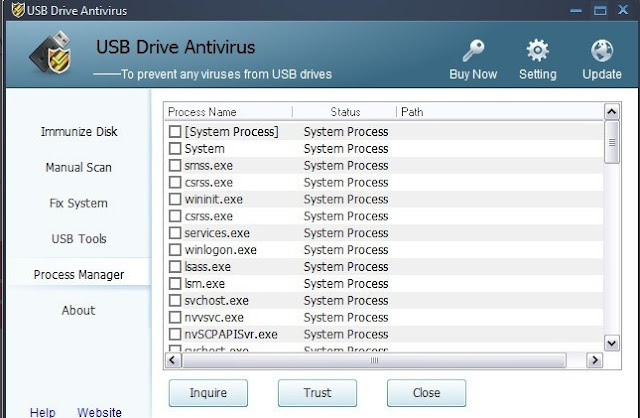This screenshot has width=640, height=418.
Task: Click the services.exe process name
Action: pos(217,233)
